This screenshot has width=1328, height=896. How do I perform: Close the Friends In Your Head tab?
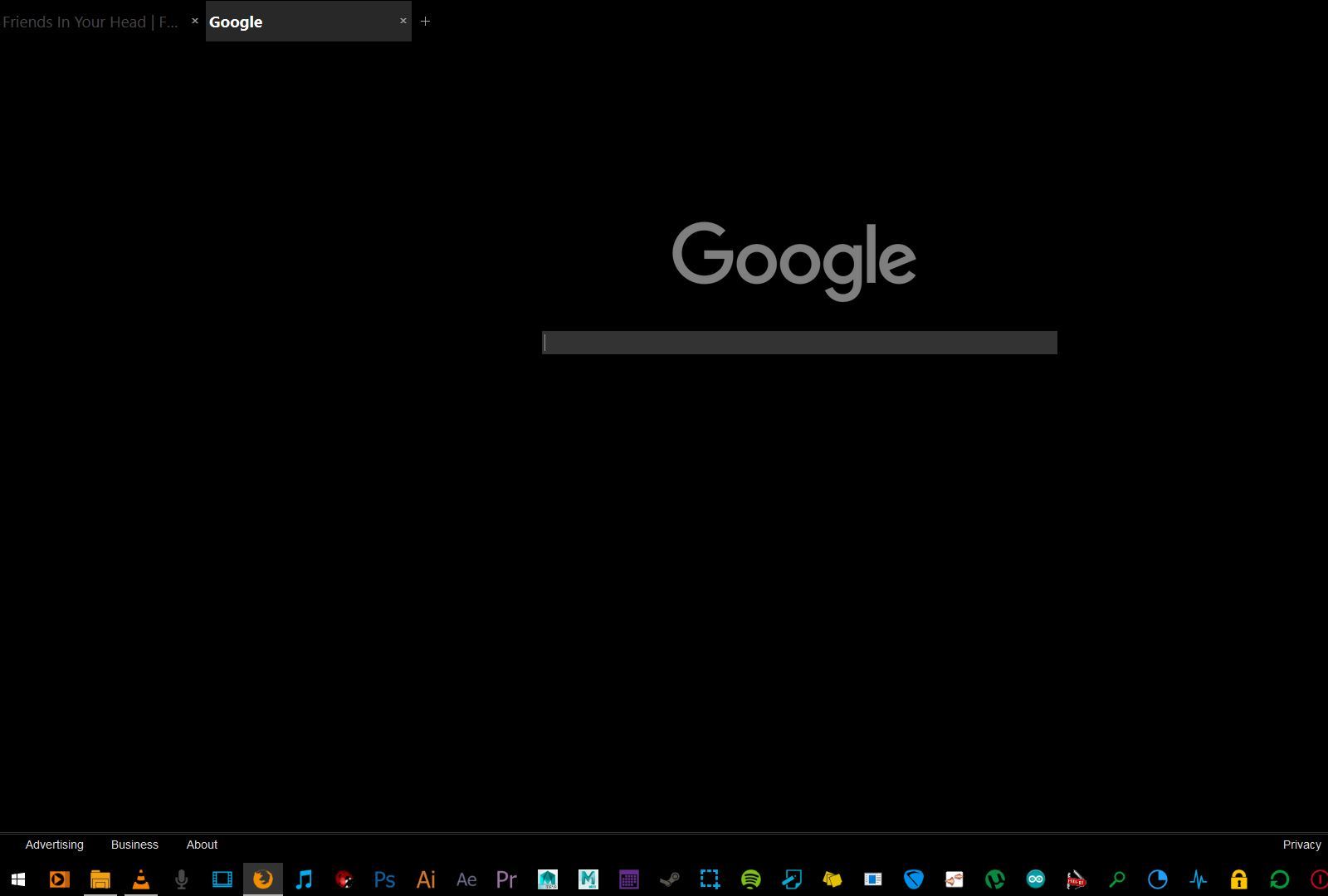[x=195, y=21]
